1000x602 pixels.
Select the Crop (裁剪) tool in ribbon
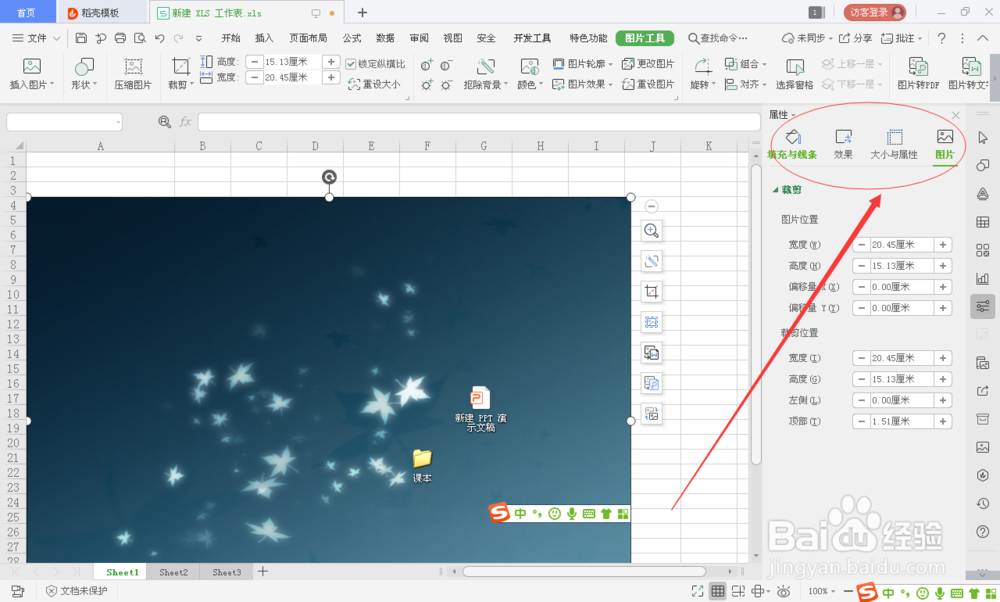[x=181, y=66]
